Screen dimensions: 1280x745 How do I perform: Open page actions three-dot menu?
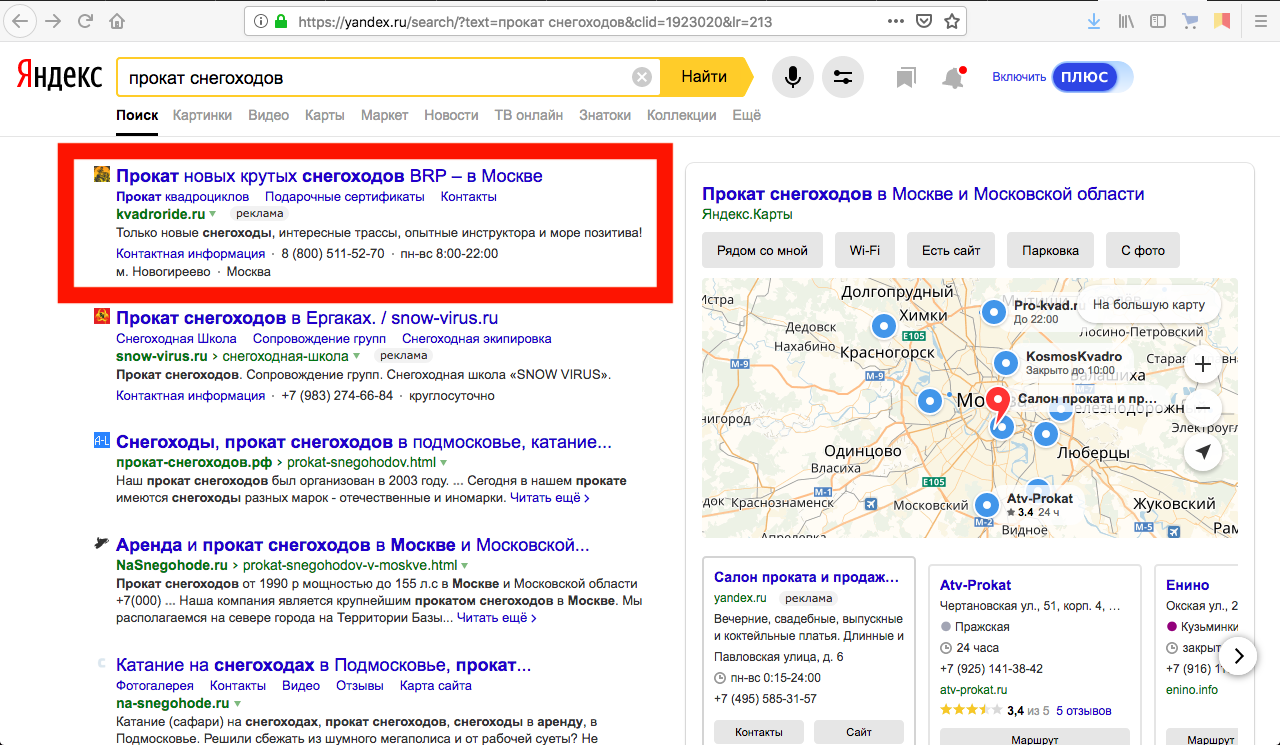click(x=897, y=20)
